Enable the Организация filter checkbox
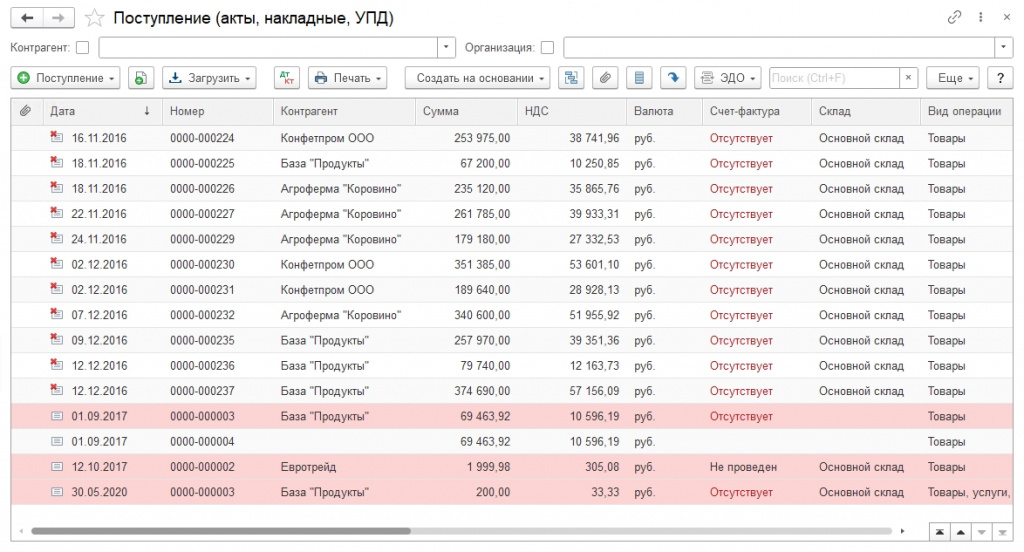Screen dimensions: 1024x552 pyautogui.click(x=547, y=48)
